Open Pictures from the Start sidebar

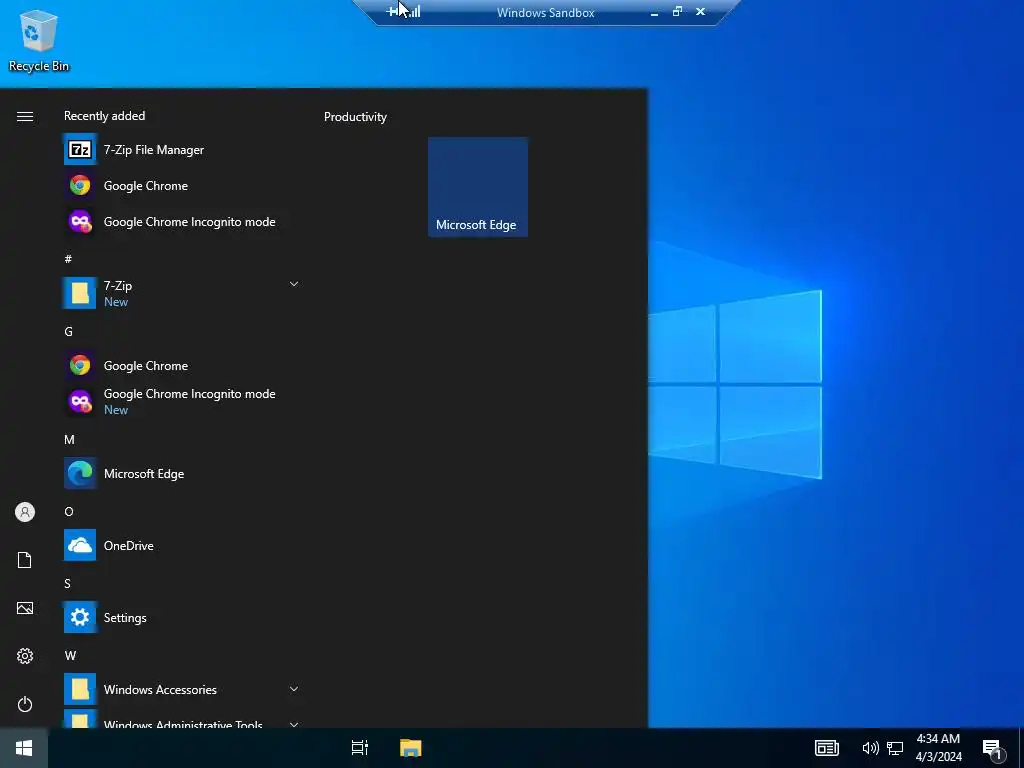click(25, 608)
